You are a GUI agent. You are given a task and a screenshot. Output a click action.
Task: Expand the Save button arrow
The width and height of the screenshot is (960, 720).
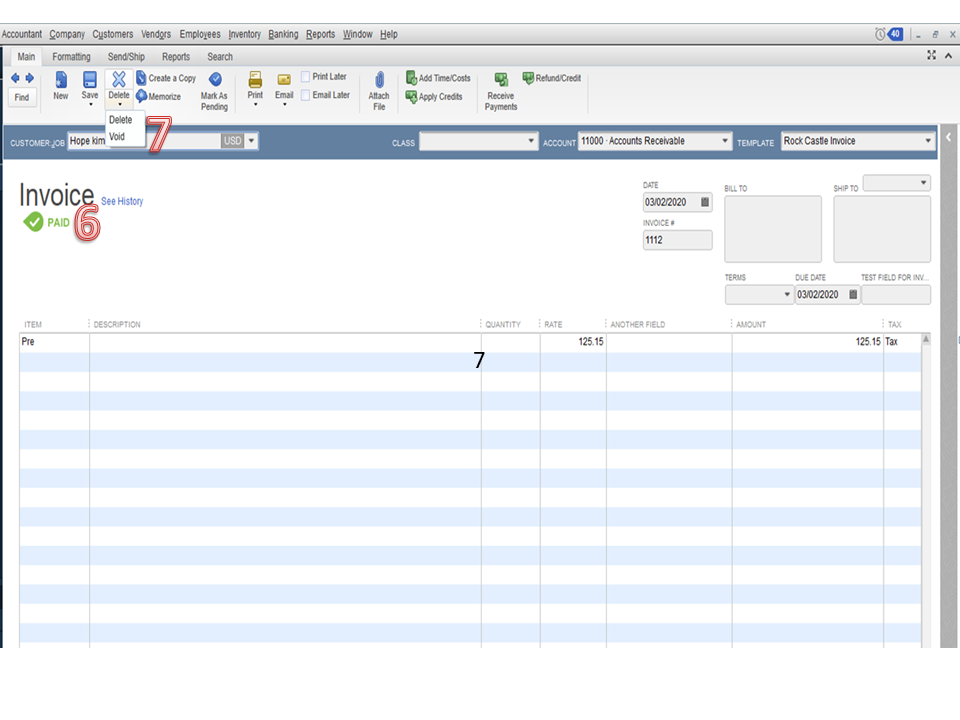click(91, 105)
